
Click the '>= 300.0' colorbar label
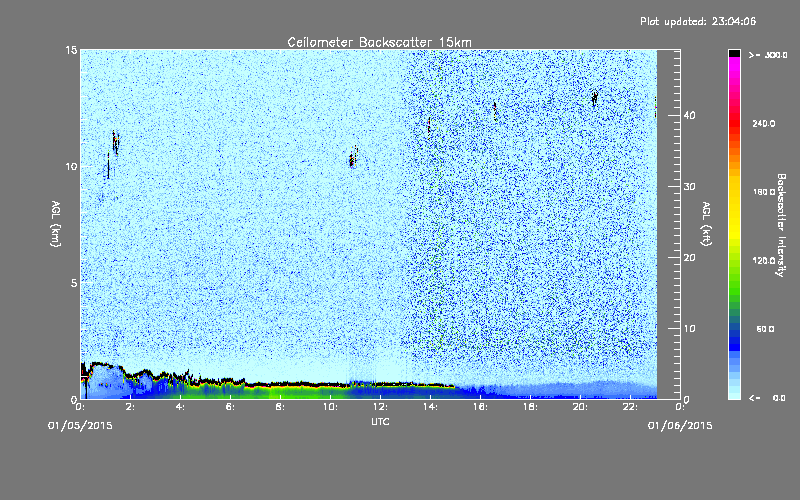click(x=768, y=55)
